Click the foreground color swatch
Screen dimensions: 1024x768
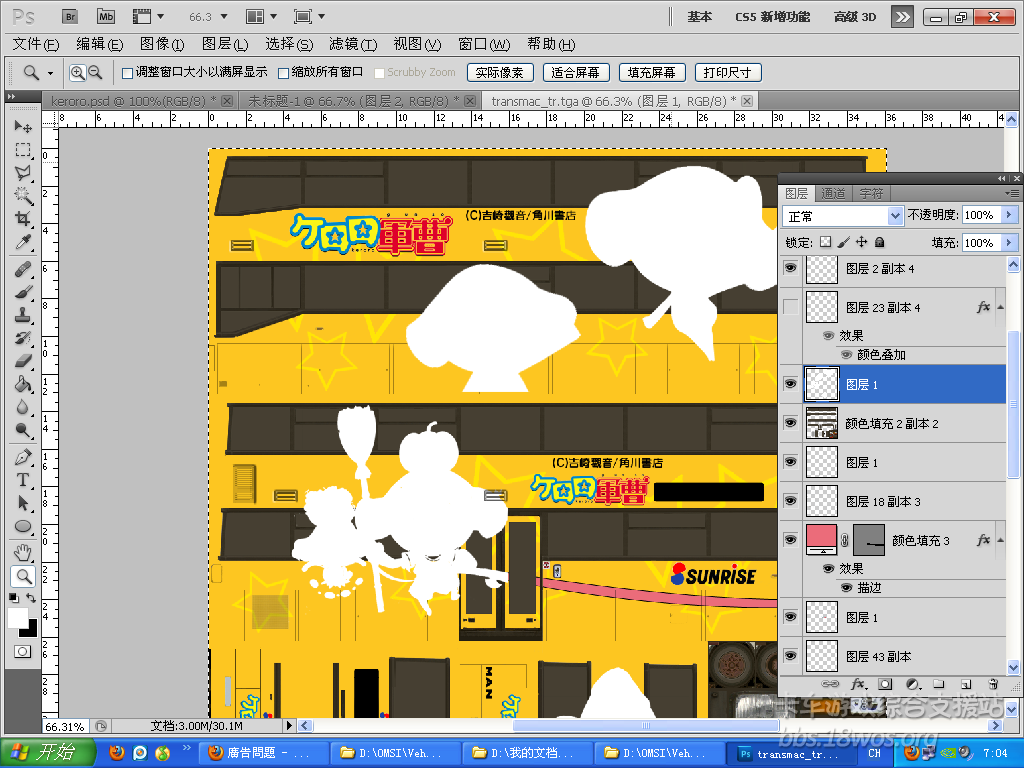click(17, 618)
